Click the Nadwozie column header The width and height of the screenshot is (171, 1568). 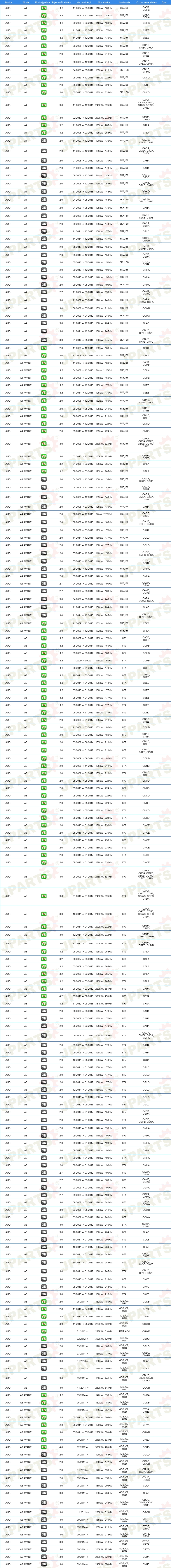pyautogui.click(x=124, y=2)
